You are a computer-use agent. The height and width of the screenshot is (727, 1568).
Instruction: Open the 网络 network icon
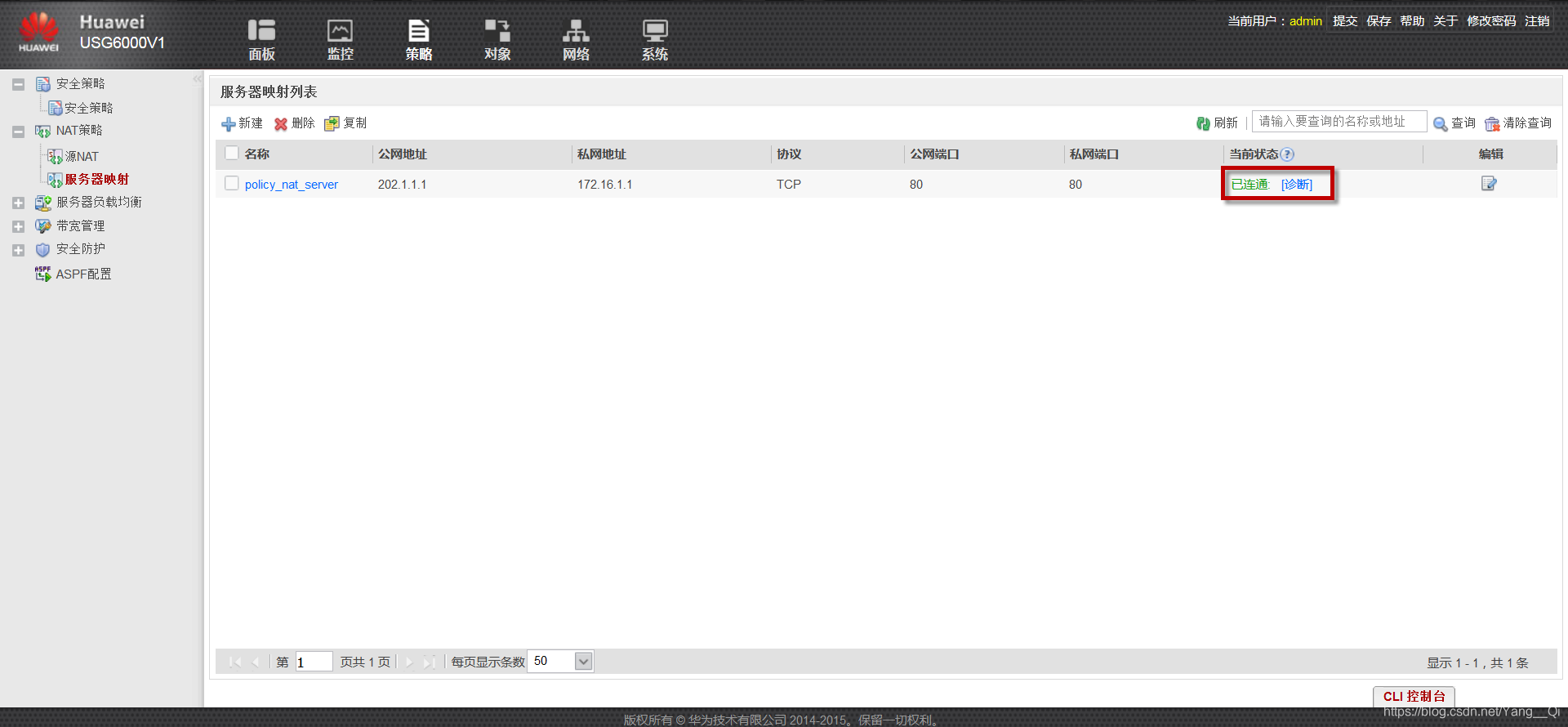(x=576, y=39)
